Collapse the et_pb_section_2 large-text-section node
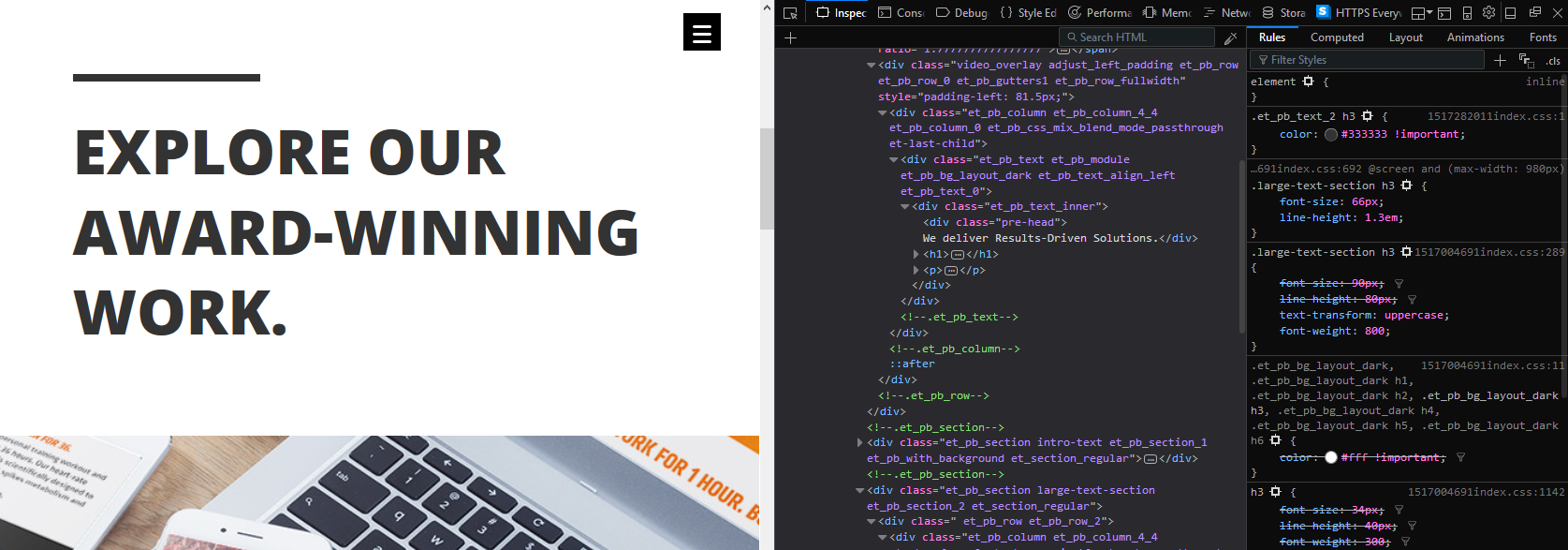Screen dimensions: 1568x550 (860, 491)
